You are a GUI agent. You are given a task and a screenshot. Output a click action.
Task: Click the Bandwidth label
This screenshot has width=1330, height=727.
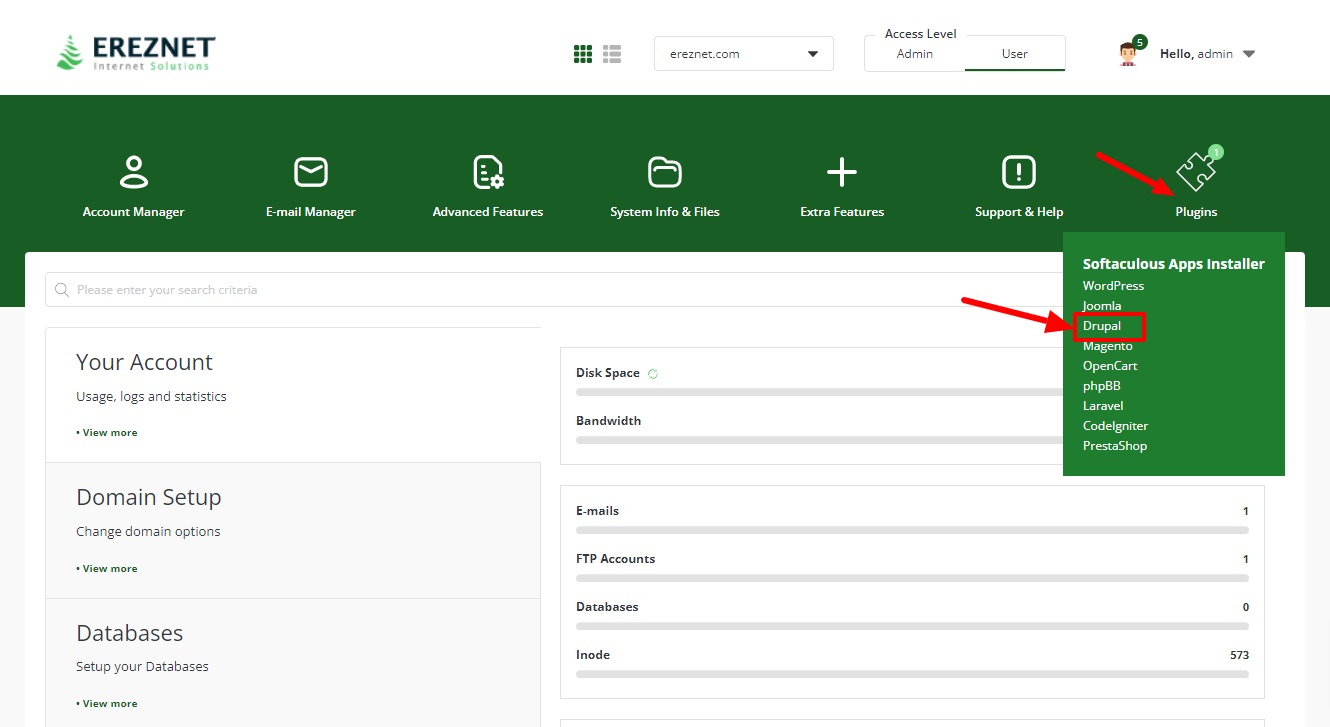608,421
